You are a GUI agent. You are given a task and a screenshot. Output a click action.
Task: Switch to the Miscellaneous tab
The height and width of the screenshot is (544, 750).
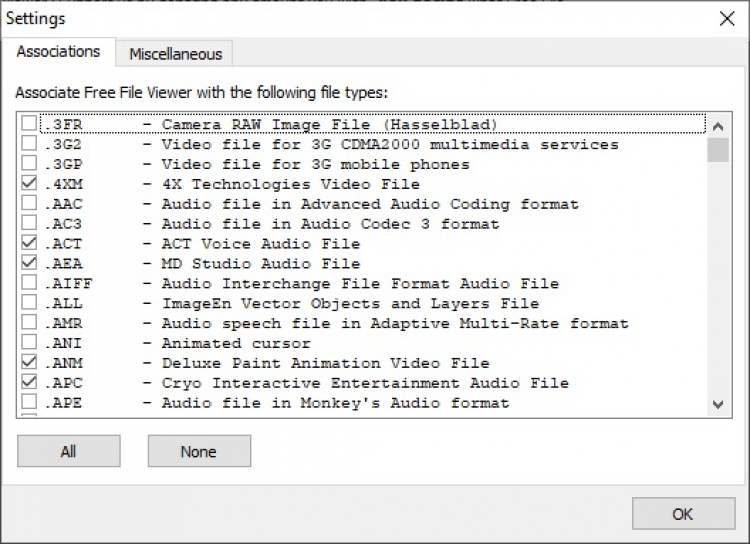(x=175, y=54)
